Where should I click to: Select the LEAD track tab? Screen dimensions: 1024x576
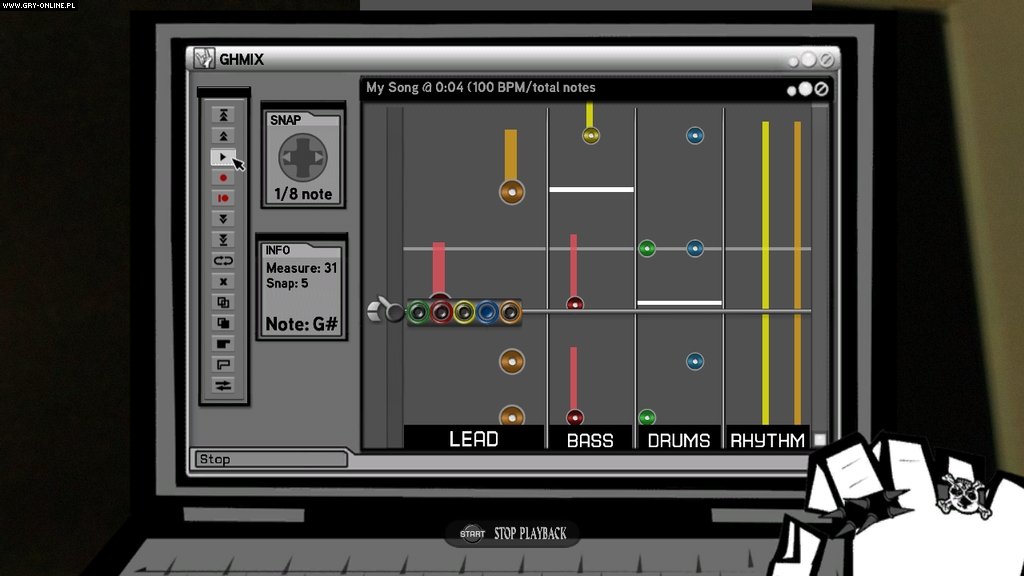(x=473, y=438)
